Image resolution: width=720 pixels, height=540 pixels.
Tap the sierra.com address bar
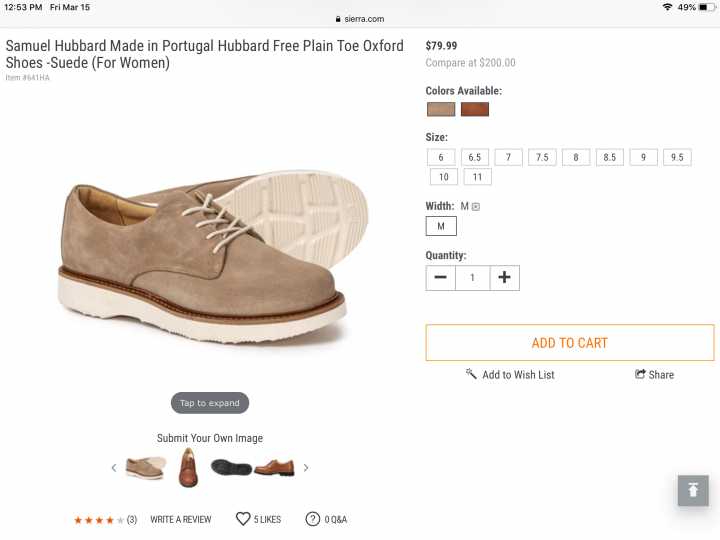pyautogui.click(x=360, y=19)
